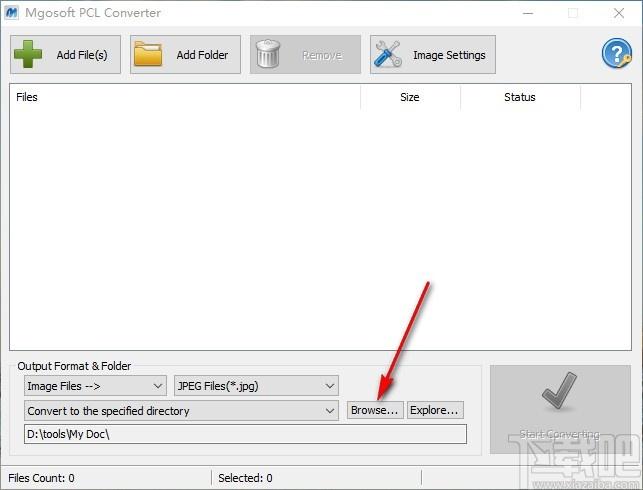
Task: Click the Add Folder button
Action: click(185, 55)
